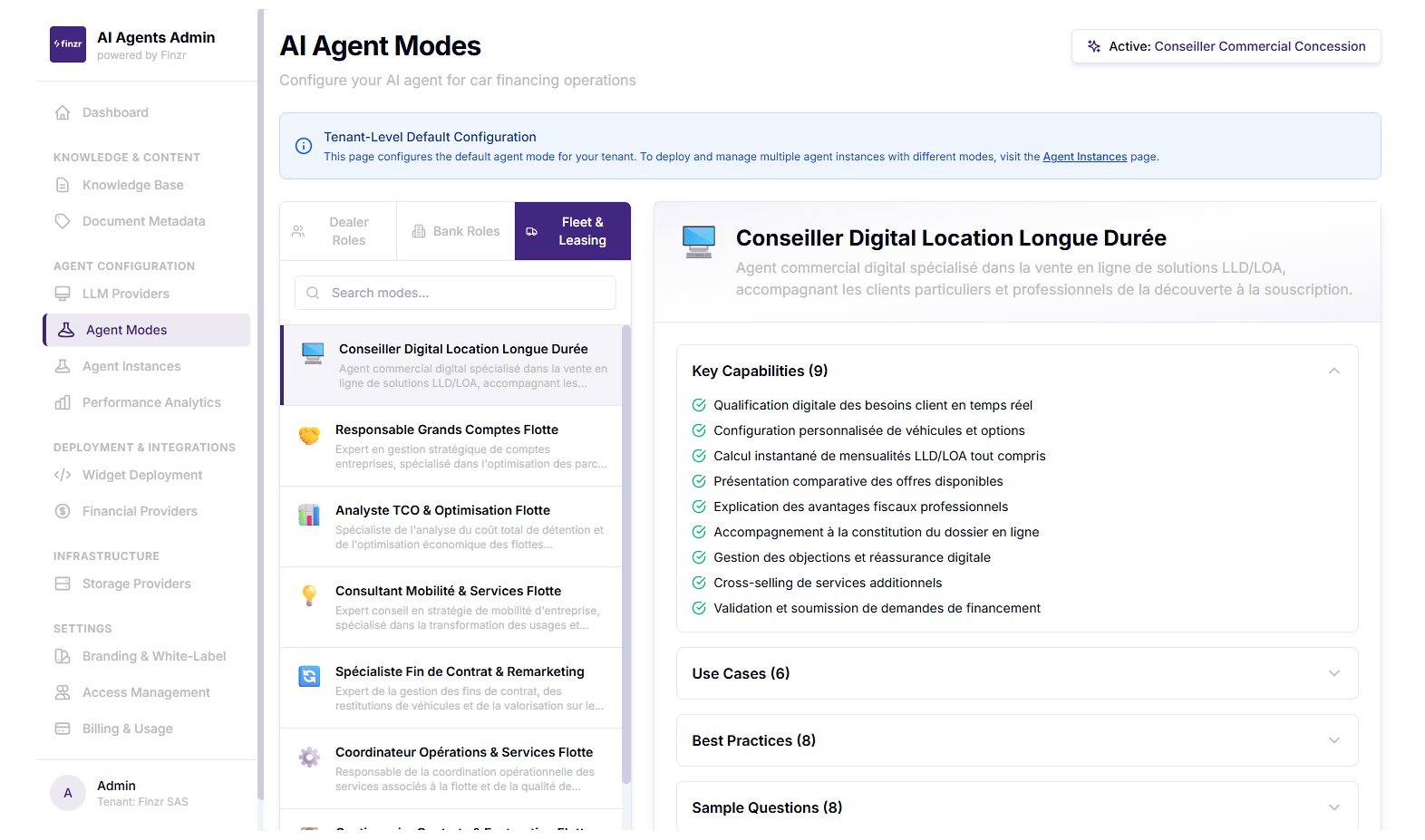Click the Widget Deployment code icon
This screenshot has height=840, width=1425.
tap(63, 475)
